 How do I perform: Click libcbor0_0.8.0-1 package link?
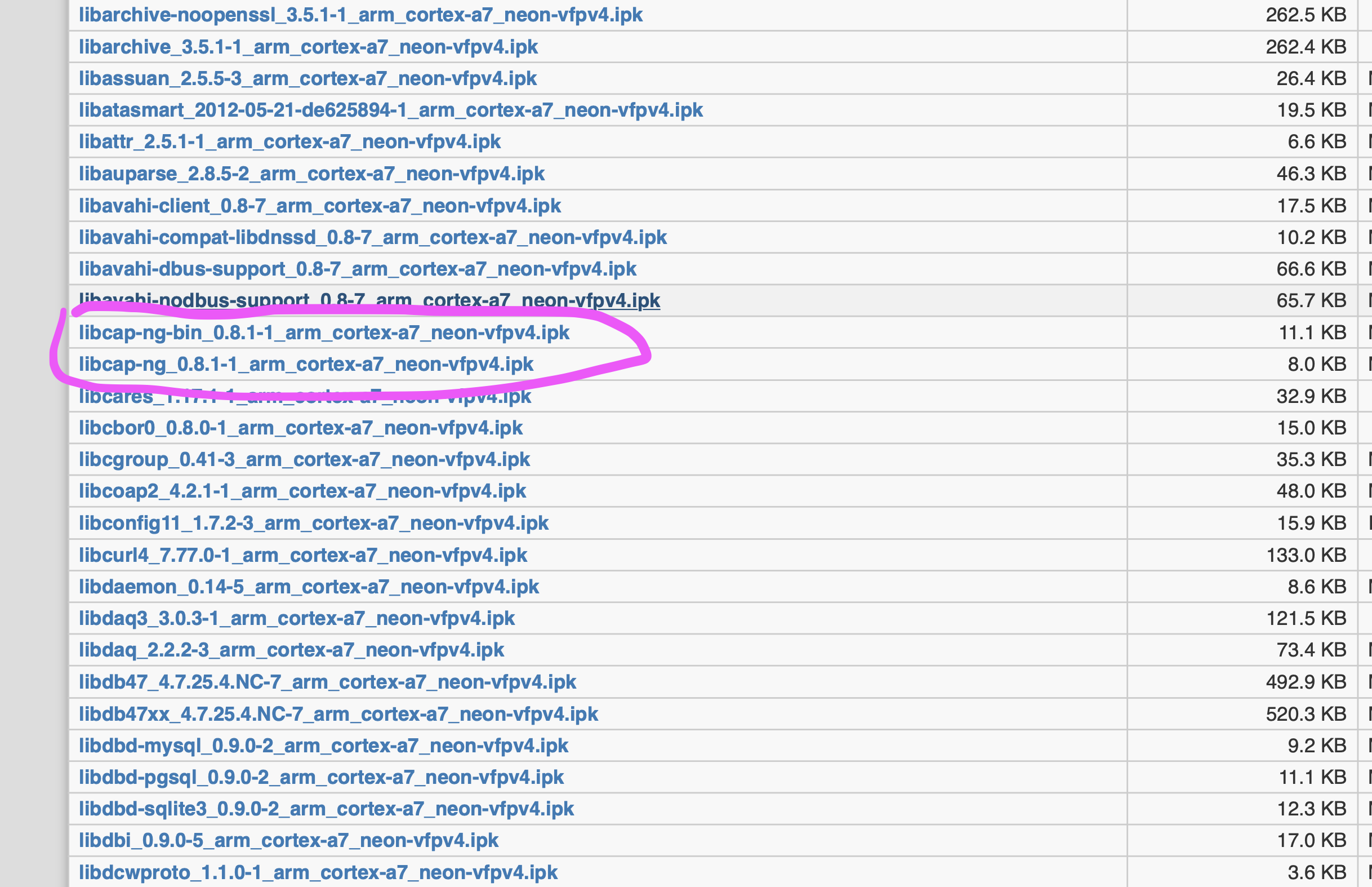300,428
